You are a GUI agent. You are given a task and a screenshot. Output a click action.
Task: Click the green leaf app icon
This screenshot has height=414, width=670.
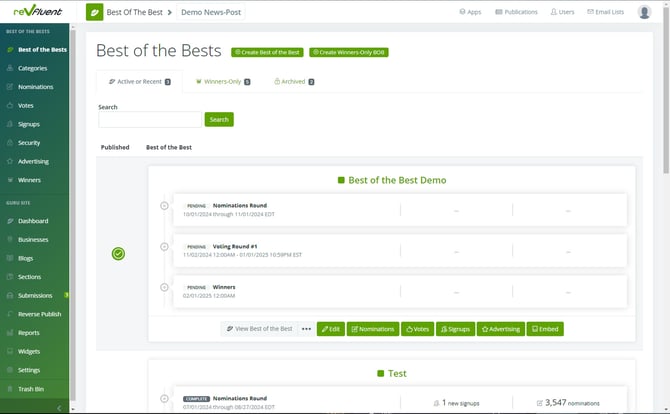click(94, 12)
